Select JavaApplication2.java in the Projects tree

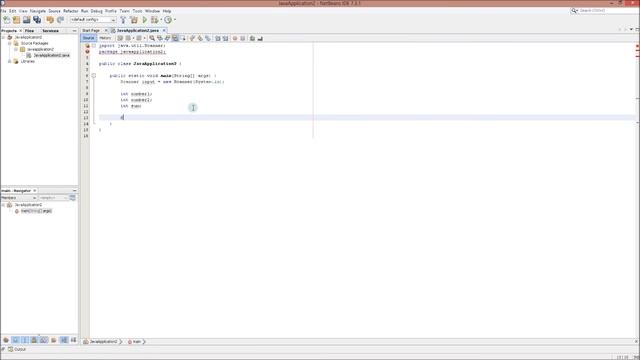(51, 55)
